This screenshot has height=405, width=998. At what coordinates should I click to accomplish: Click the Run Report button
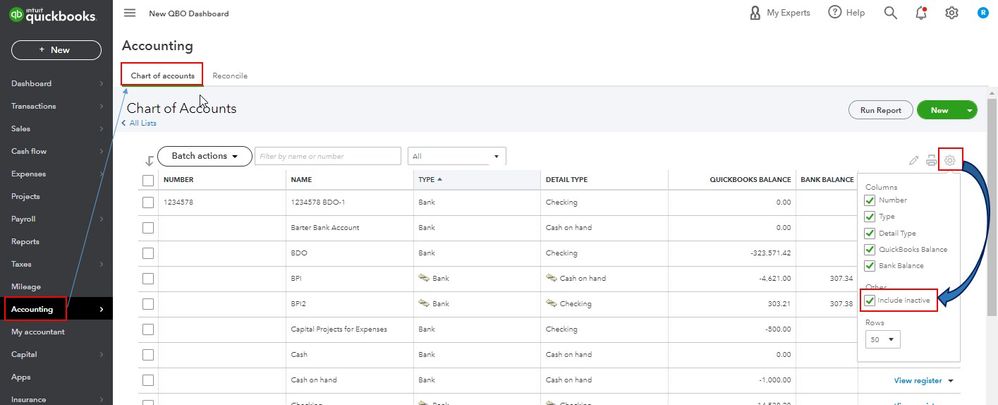point(879,110)
